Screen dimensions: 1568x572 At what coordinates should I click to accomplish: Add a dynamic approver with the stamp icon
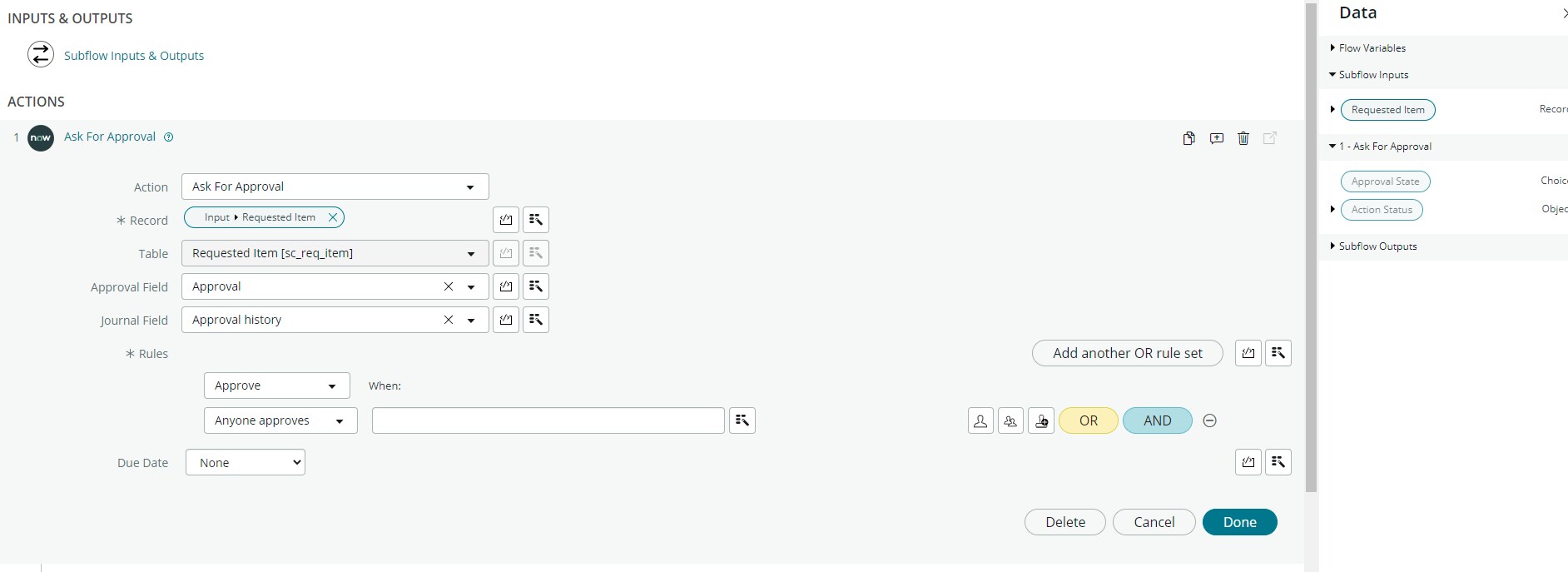click(1040, 420)
